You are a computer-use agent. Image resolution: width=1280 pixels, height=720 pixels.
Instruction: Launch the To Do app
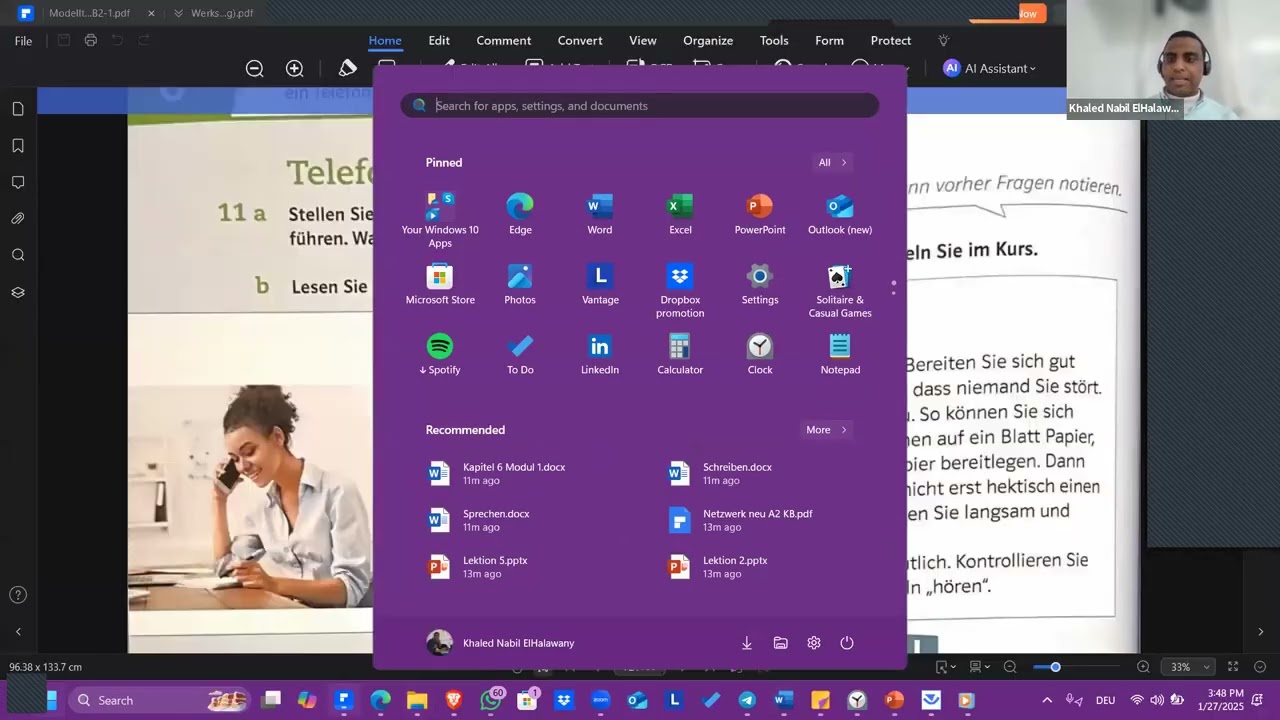[x=520, y=354]
